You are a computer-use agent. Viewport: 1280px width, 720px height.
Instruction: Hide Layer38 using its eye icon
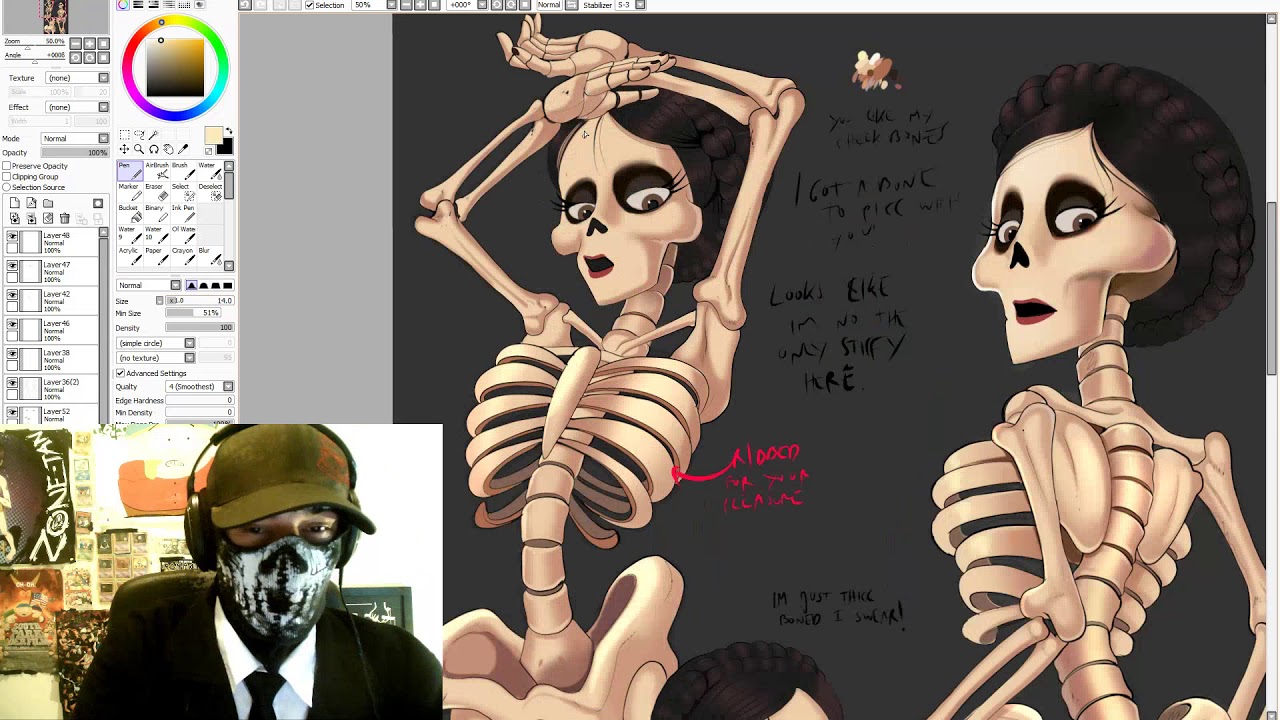click(12, 354)
